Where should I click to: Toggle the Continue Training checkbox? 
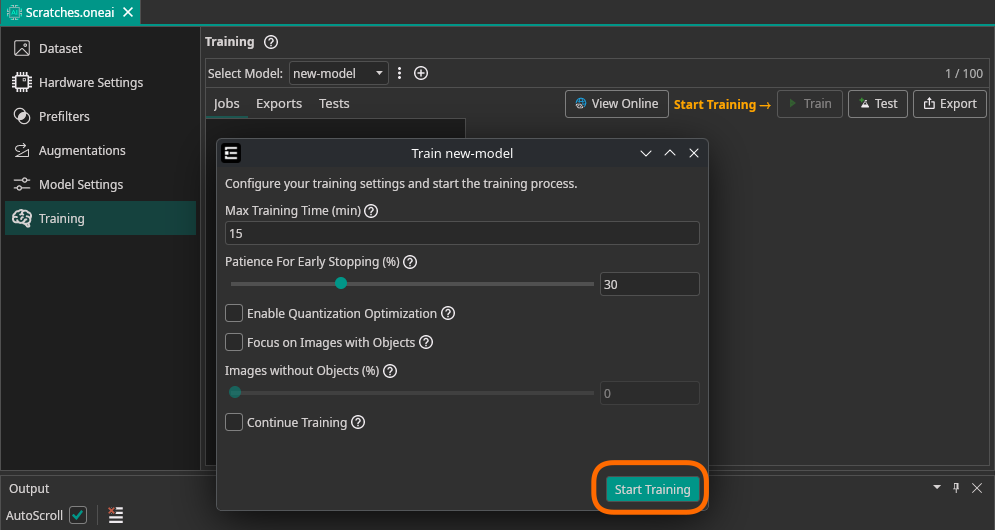tap(234, 422)
